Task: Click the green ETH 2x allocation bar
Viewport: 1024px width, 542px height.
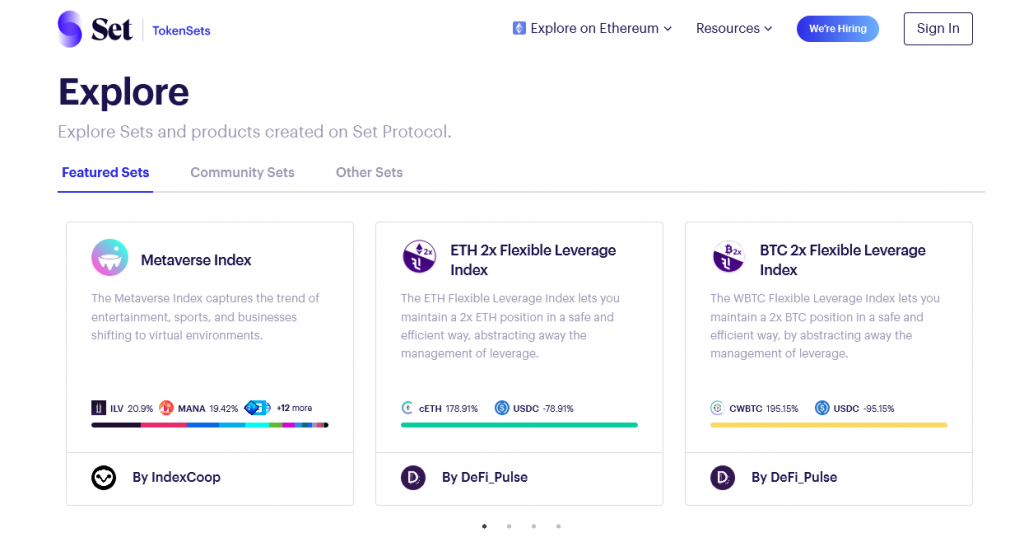Action: (519, 425)
